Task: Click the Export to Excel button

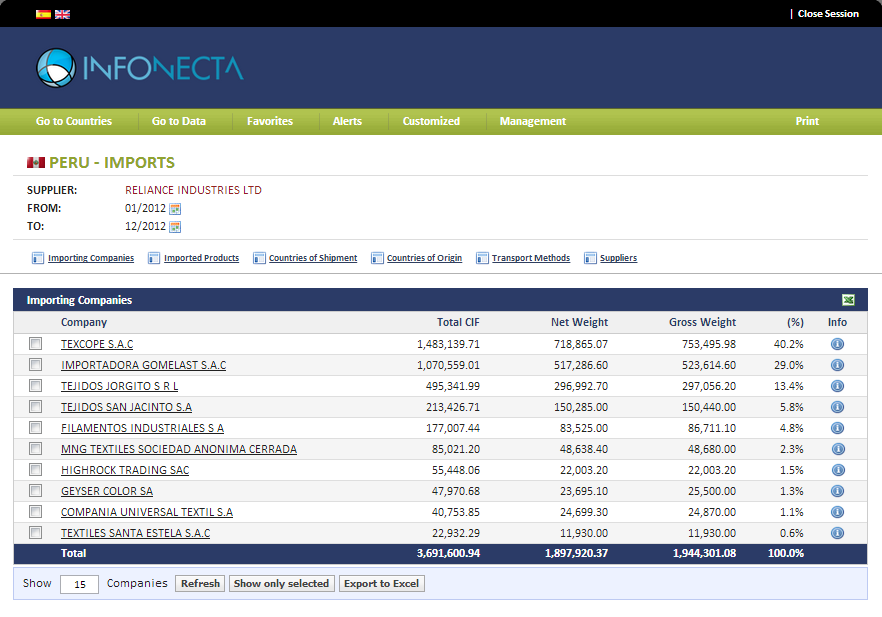Action: coord(381,584)
